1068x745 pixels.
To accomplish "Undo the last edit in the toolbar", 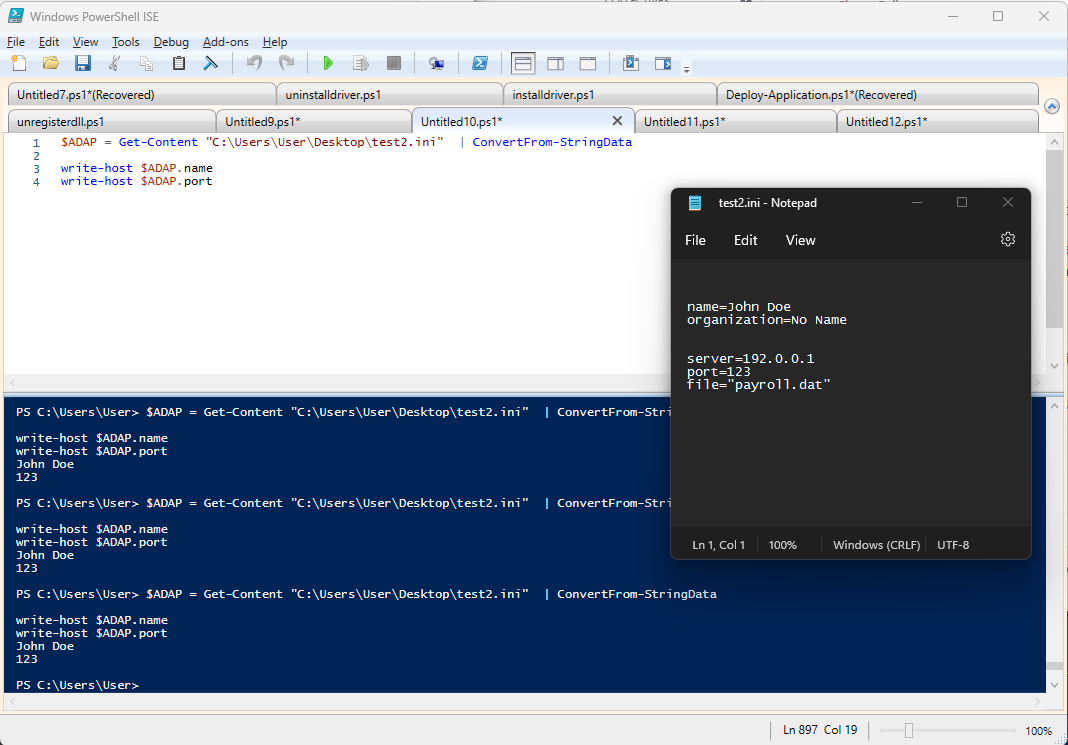I will pyautogui.click(x=254, y=63).
